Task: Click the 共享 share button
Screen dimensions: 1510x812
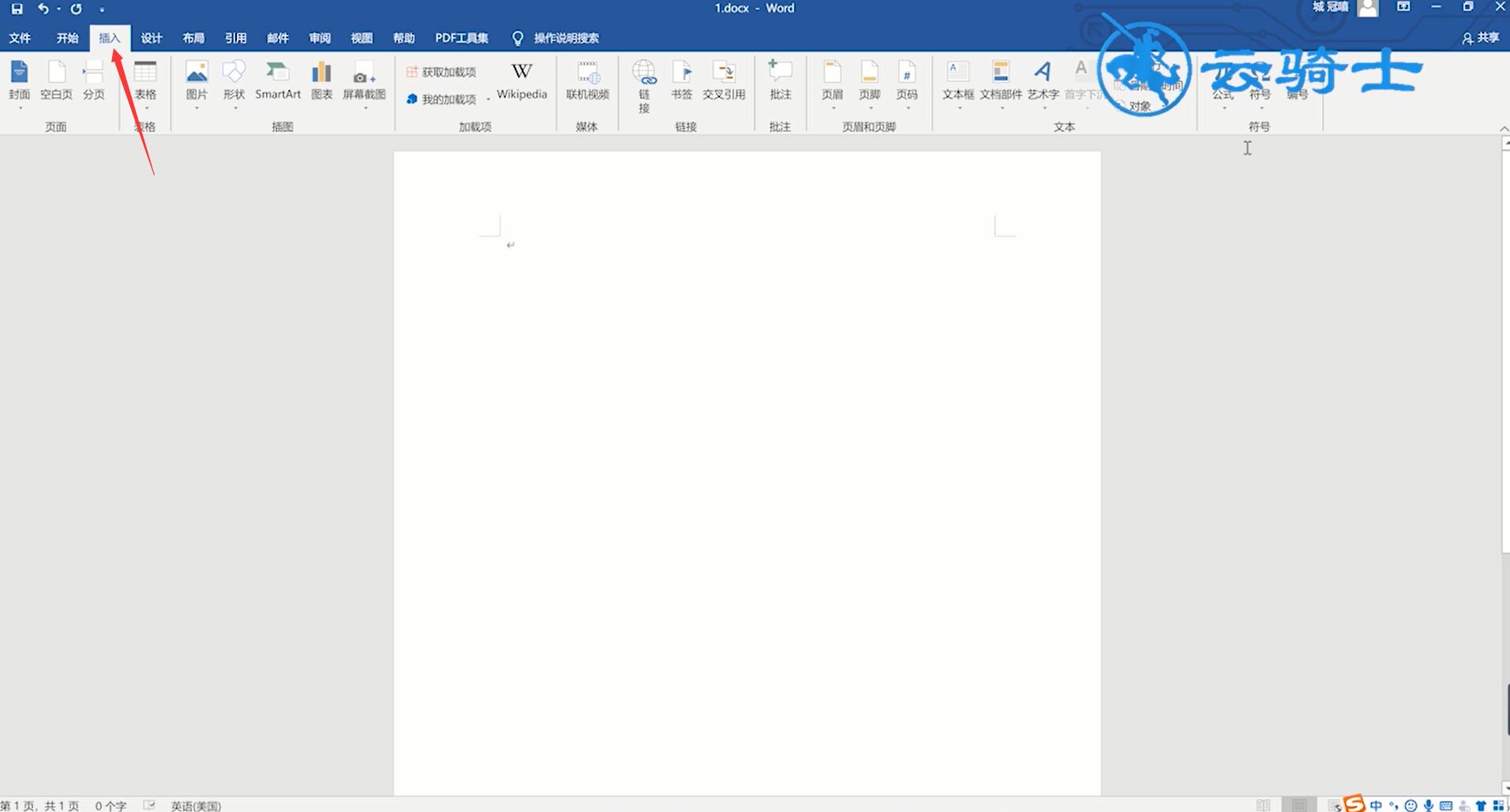Action: point(1481,38)
